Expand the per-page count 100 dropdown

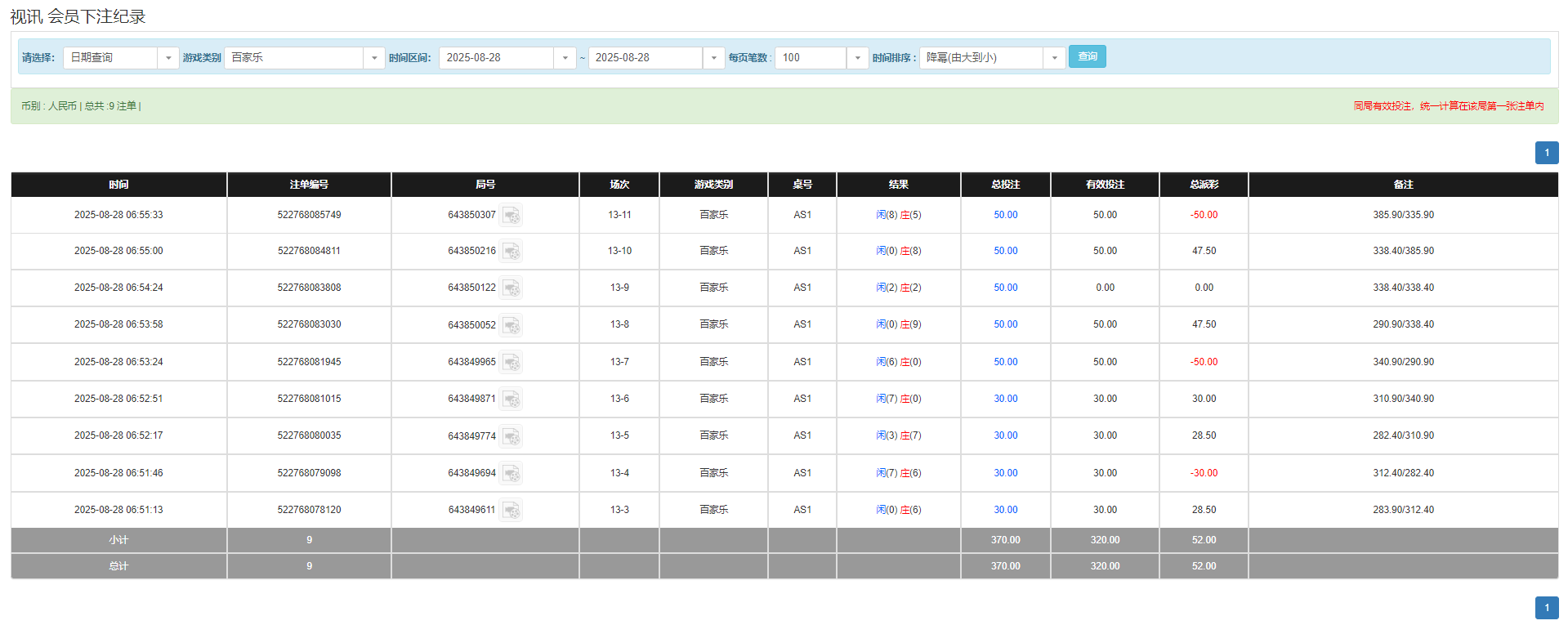pyautogui.click(x=858, y=58)
